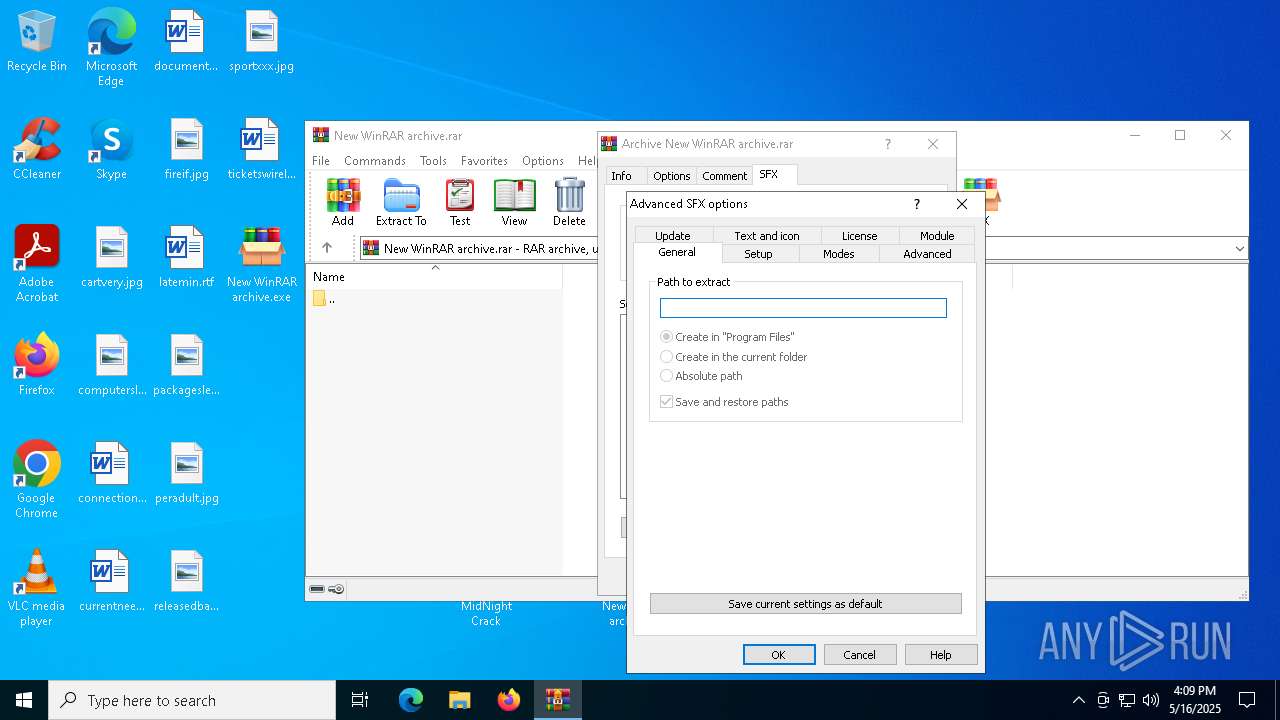Open the Comment tab in Archive dialog

pos(724,176)
